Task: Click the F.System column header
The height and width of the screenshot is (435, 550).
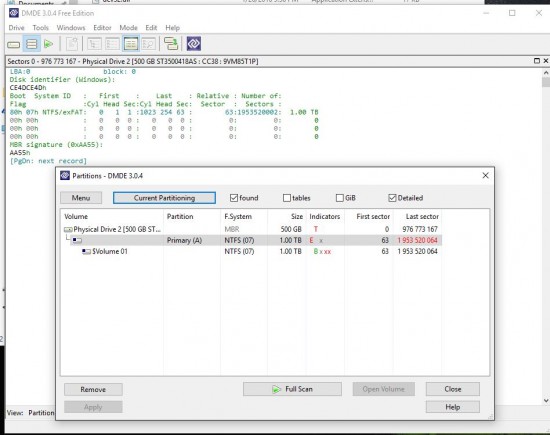Action: click(x=244, y=217)
